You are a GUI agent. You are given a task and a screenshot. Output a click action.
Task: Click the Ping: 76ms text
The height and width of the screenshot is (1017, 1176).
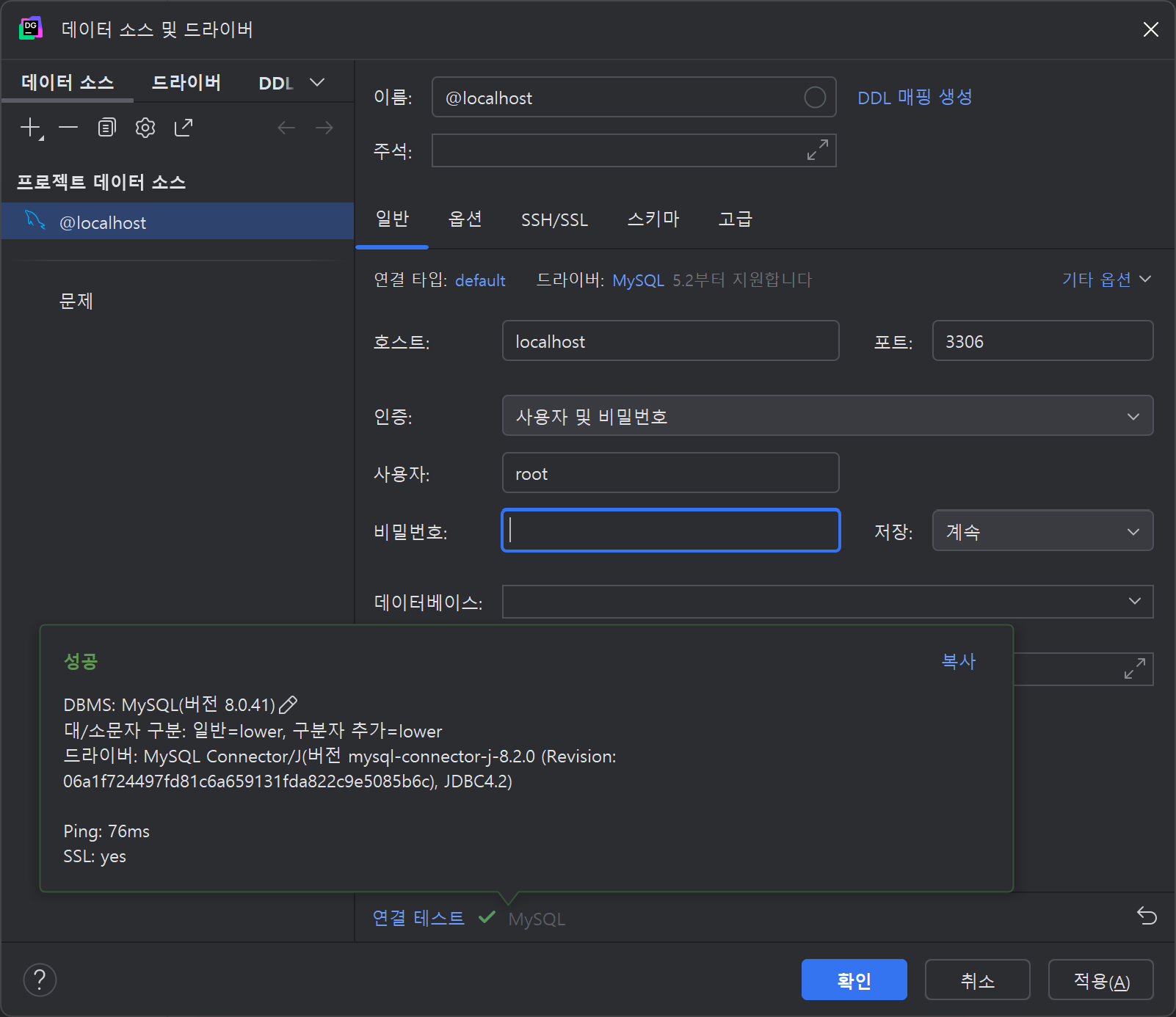point(106,831)
